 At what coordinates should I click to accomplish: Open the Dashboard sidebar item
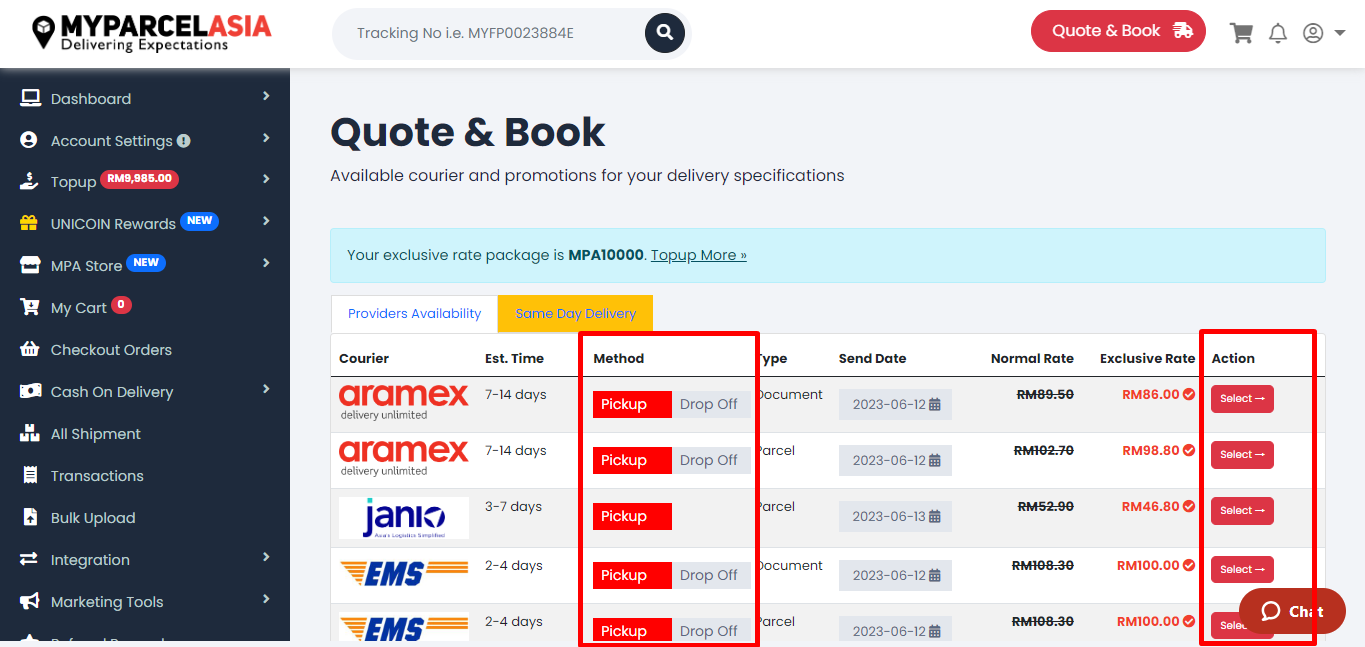point(90,98)
